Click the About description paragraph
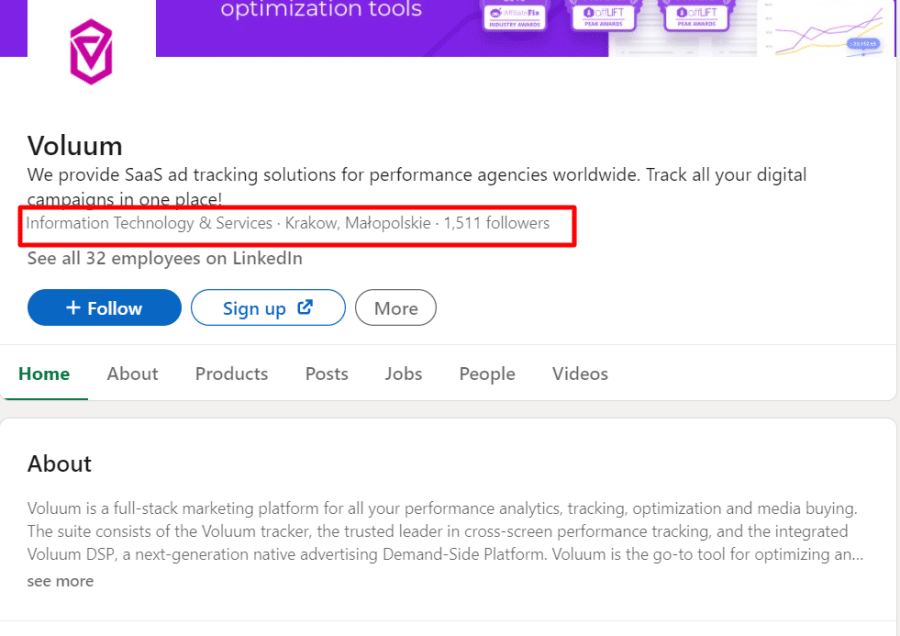 coord(445,531)
